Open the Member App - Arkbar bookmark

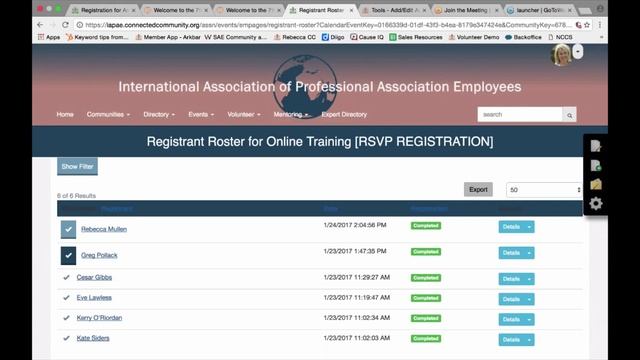point(168,37)
